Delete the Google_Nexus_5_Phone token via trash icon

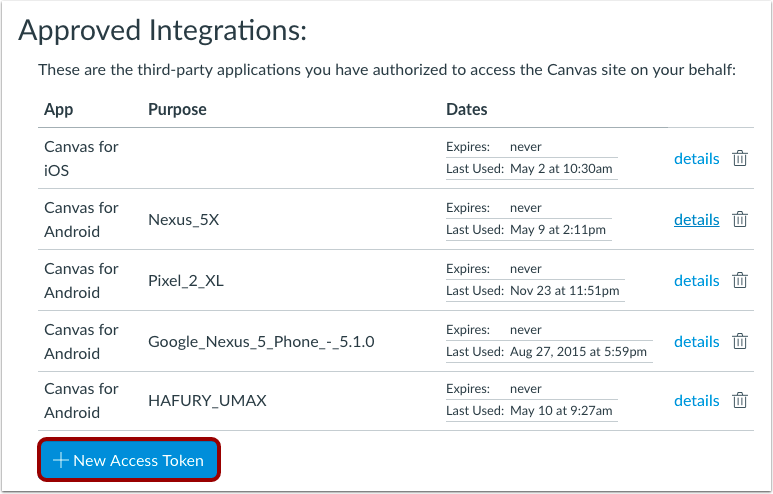click(740, 341)
